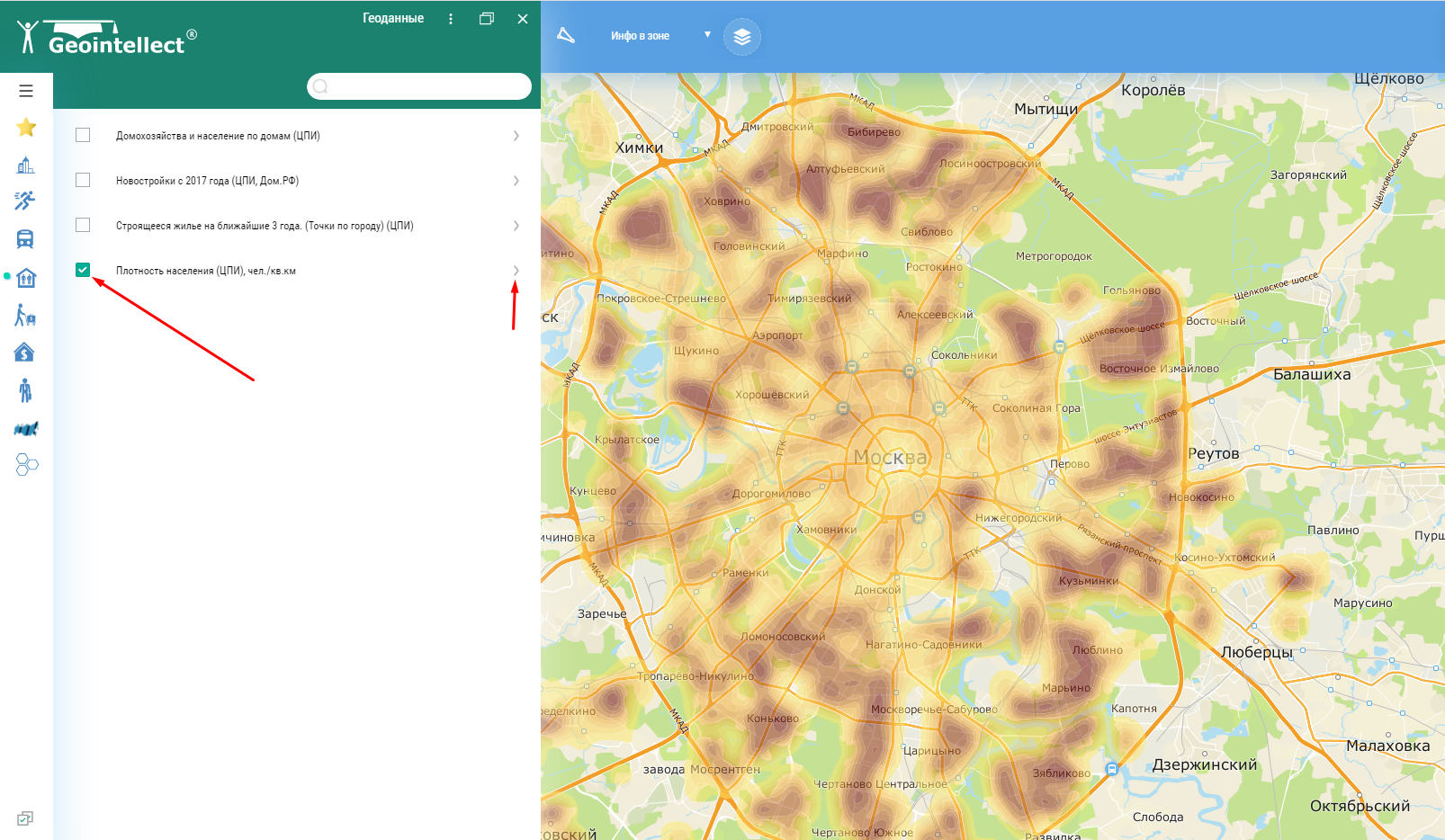Click the Реутов label on the map
The height and width of the screenshot is (840, 1445).
pos(1213,453)
